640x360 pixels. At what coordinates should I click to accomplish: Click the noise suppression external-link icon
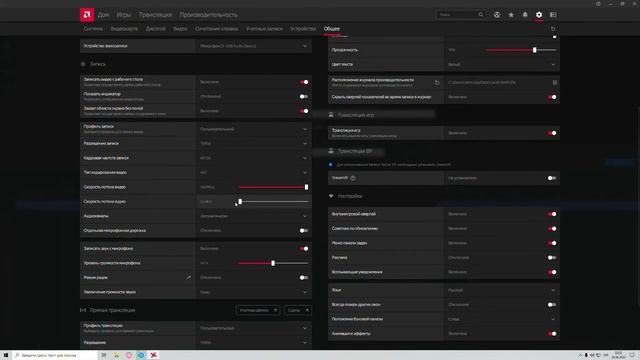coord(189,278)
